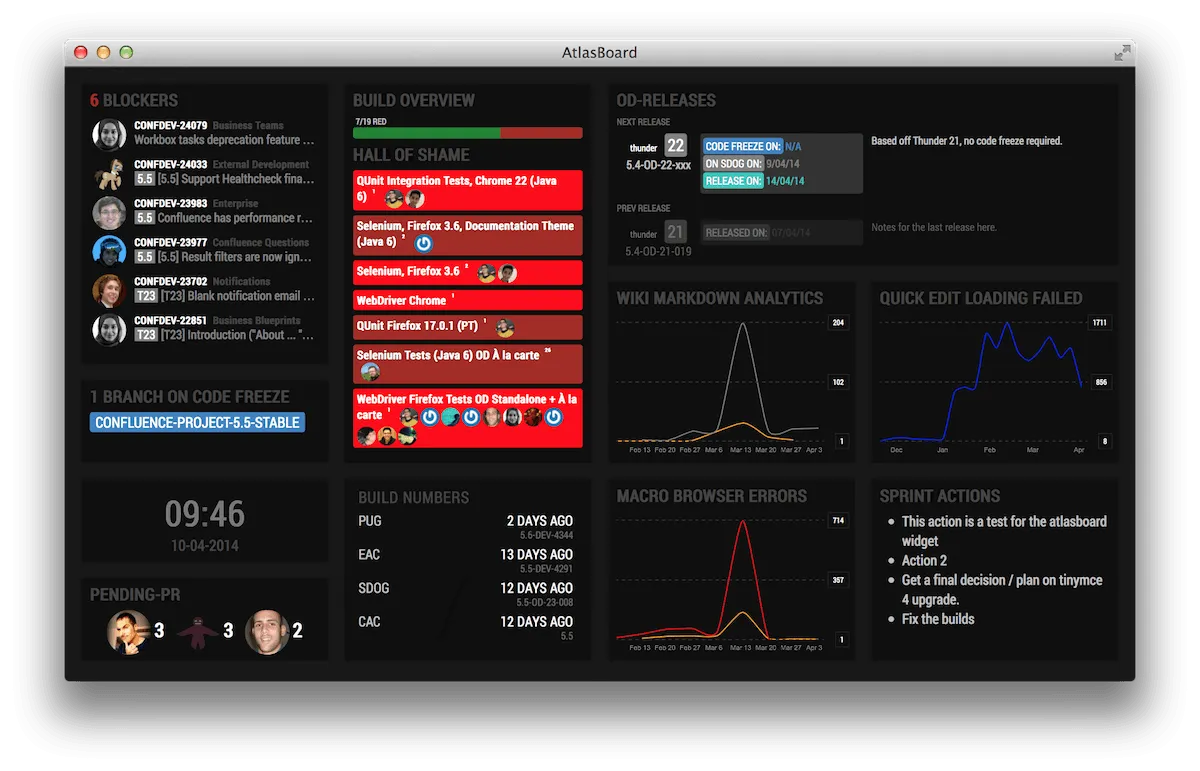This screenshot has height=771, width=1200.
Task: Click the 'Fix the builds' sprint action
Action: [938, 619]
